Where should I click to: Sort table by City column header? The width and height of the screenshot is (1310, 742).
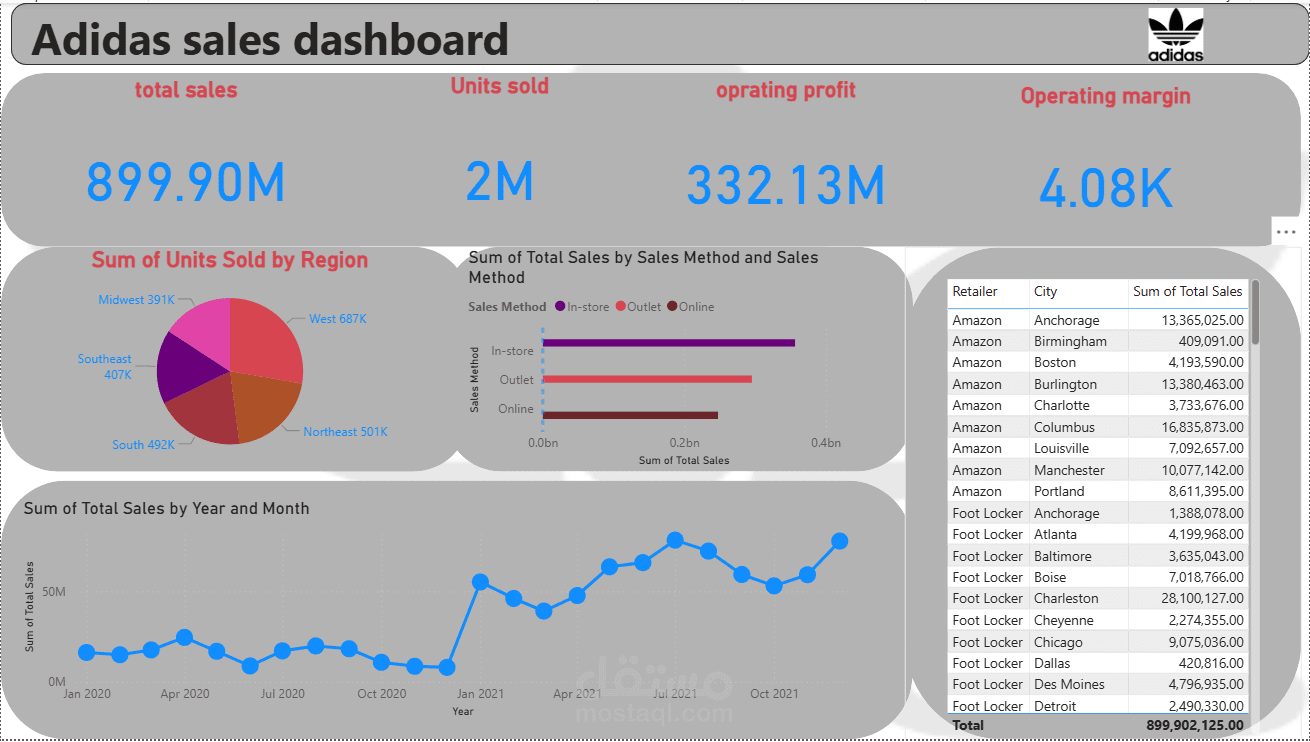(1046, 292)
